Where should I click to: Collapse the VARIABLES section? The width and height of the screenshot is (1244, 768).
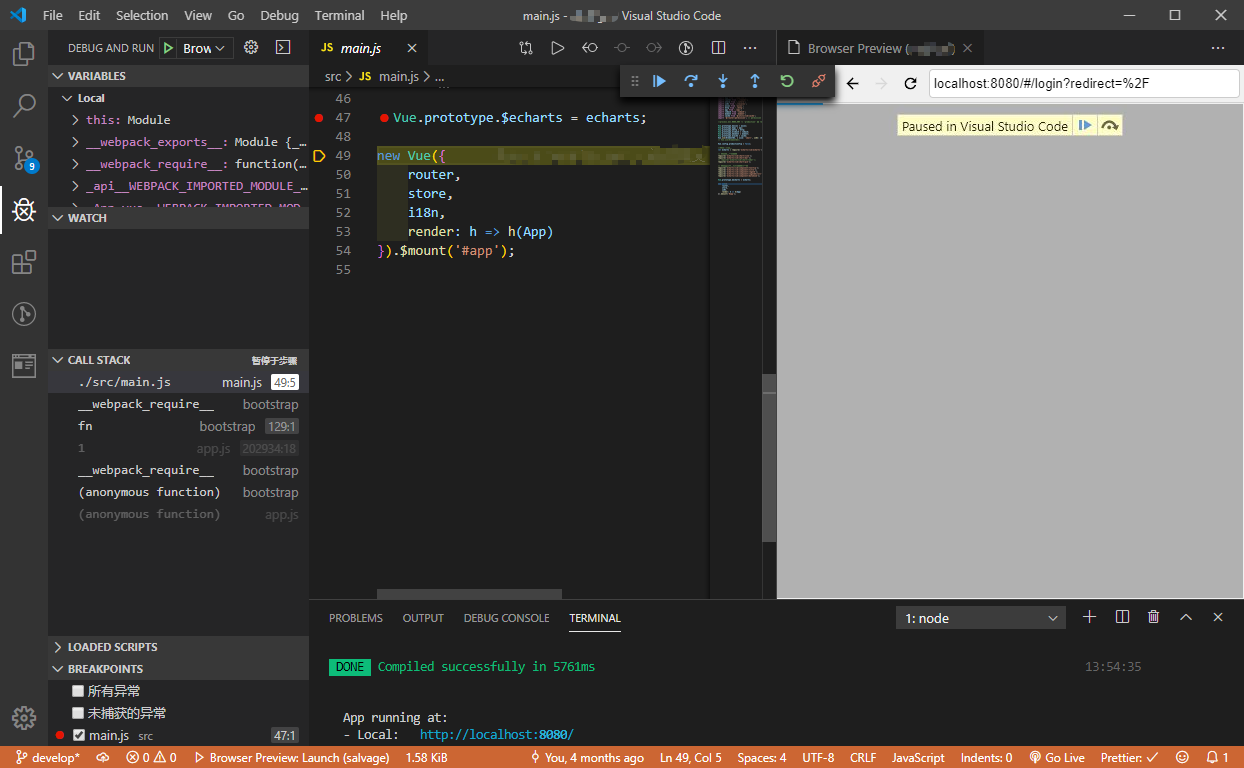point(178,76)
